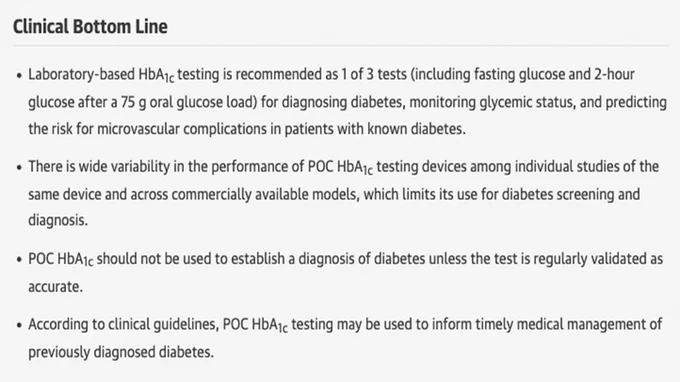The height and width of the screenshot is (382, 680).
Task: Click the bullet marker before "According to clinical"
Action: click(19, 326)
